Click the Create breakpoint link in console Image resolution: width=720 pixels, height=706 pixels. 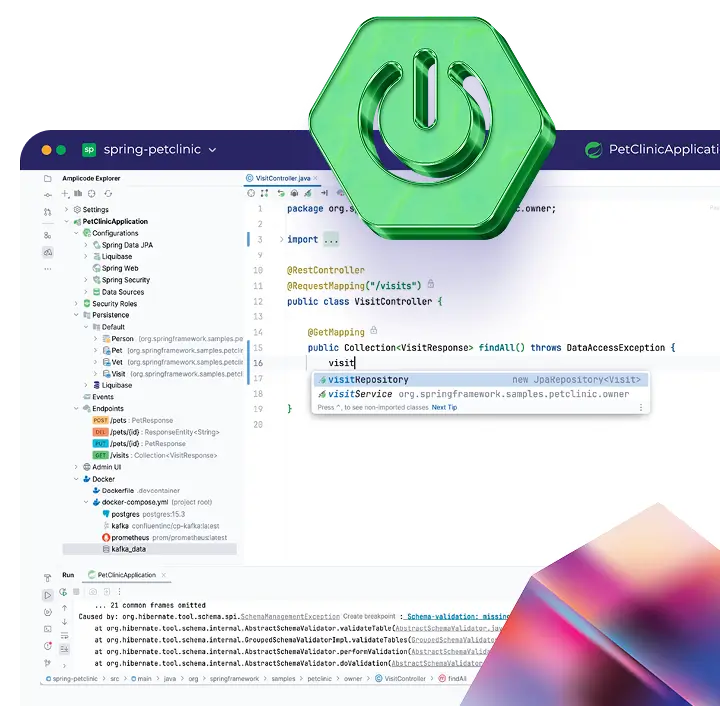[x=369, y=617]
